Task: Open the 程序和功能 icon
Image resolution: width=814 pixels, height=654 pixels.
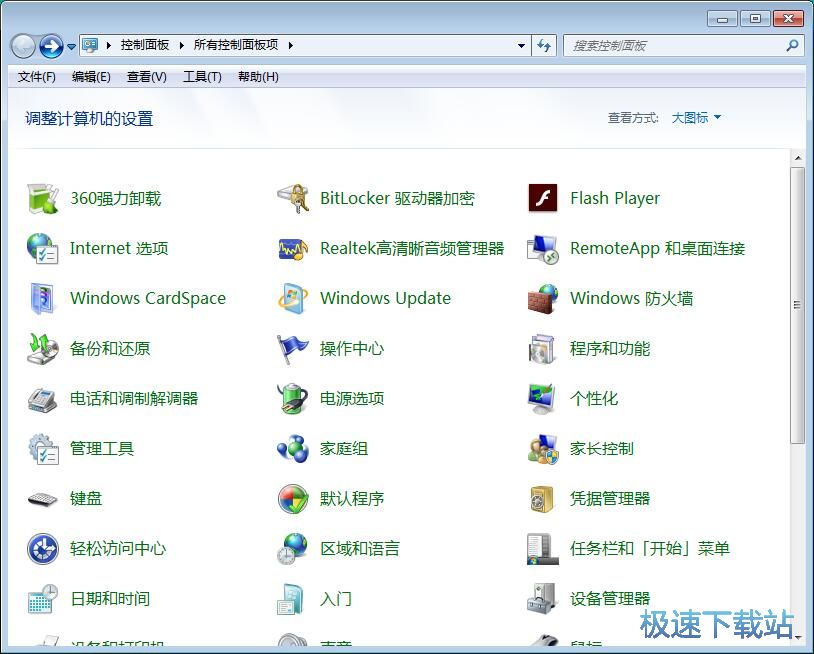Action: point(543,348)
